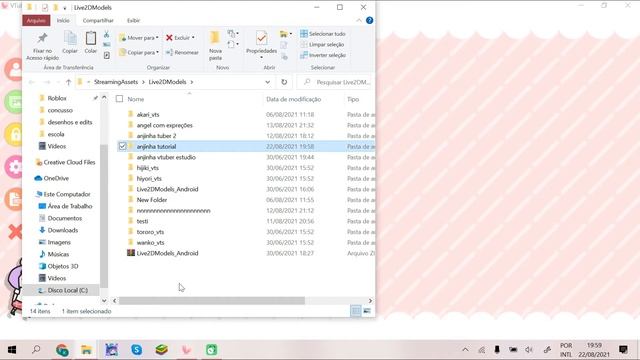Expand the Excluir dropdown arrow
The width and height of the screenshot is (640, 360).
click(193, 38)
